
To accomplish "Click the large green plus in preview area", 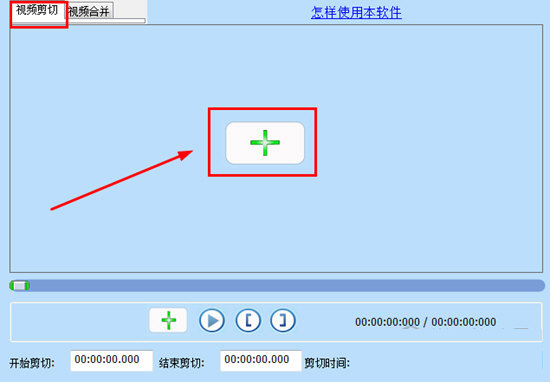I will [265, 143].
